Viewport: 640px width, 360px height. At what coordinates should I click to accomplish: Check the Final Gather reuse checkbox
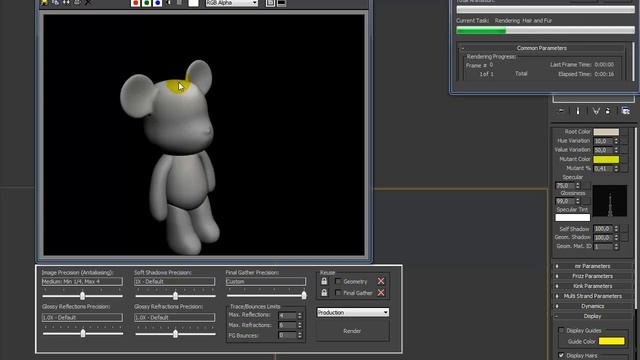[x=338, y=293]
